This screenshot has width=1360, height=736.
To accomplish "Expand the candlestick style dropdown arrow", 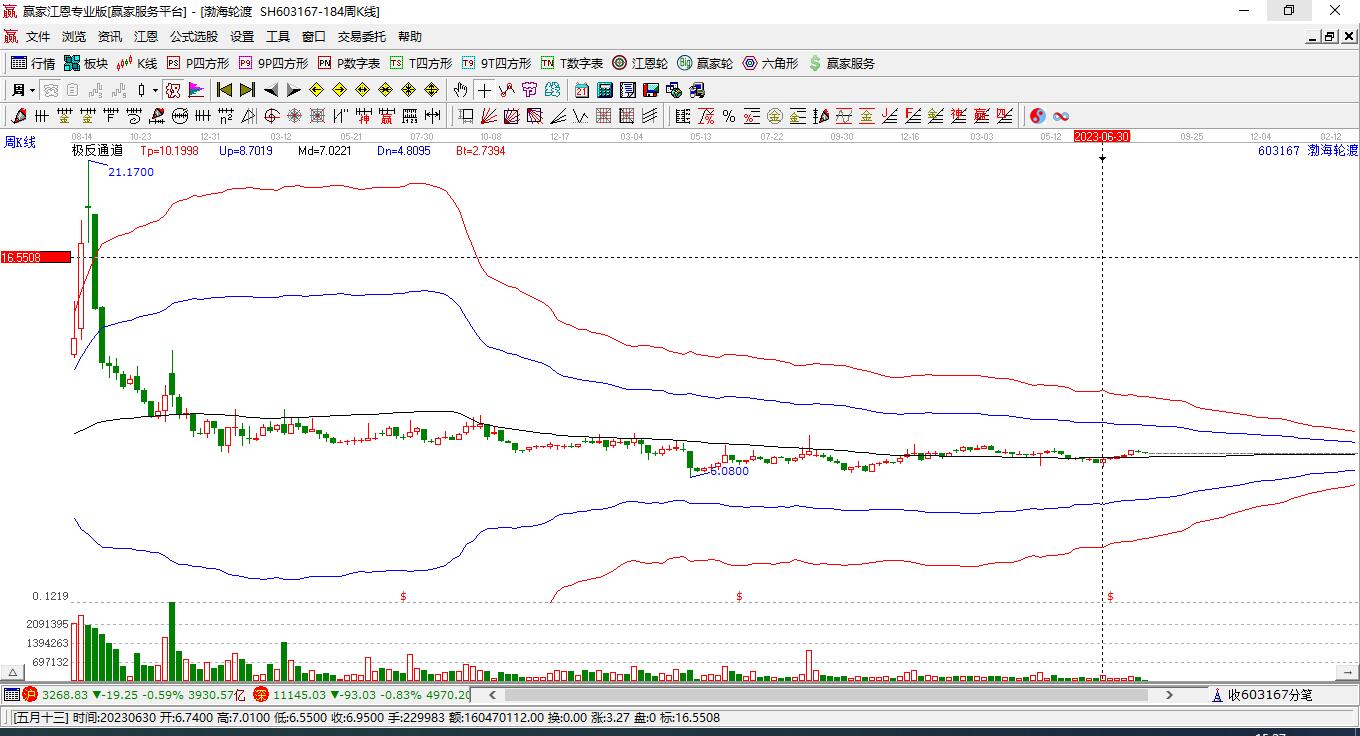I will click(155, 90).
